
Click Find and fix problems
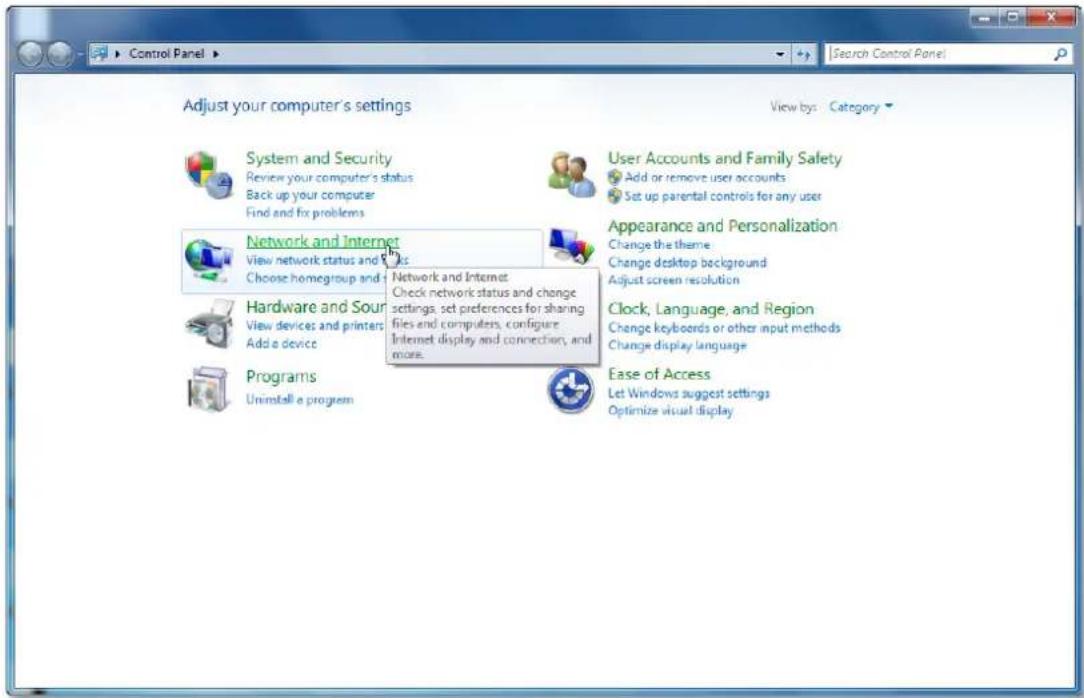click(x=305, y=213)
